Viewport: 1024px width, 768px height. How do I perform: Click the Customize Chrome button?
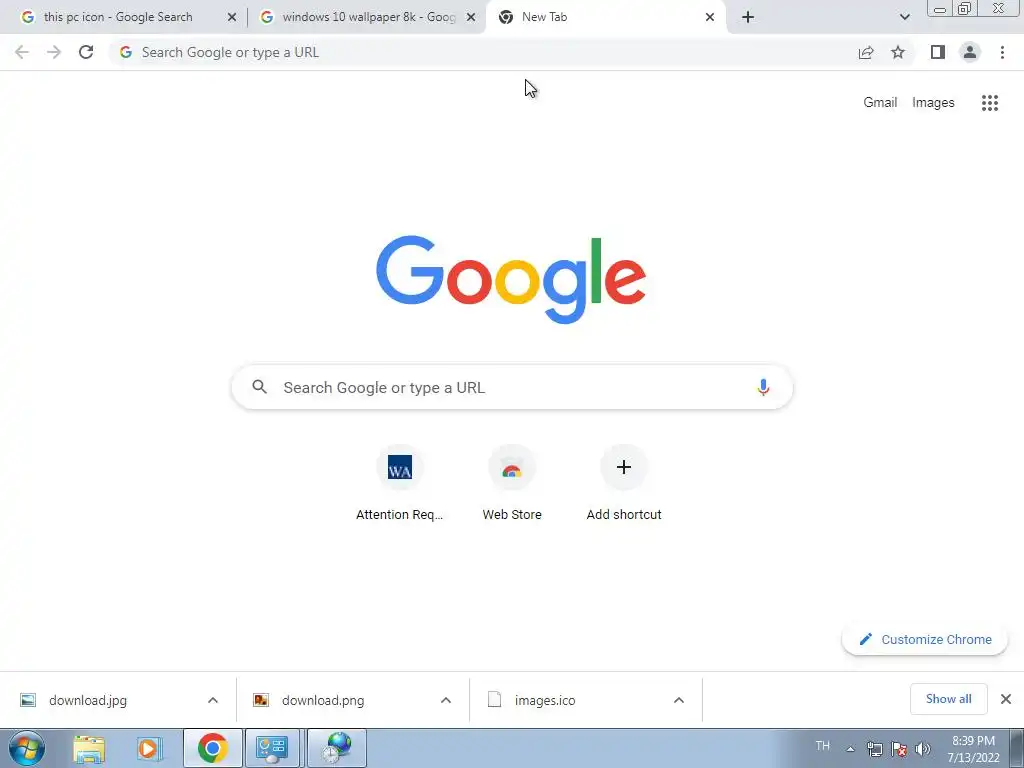click(925, 639)
